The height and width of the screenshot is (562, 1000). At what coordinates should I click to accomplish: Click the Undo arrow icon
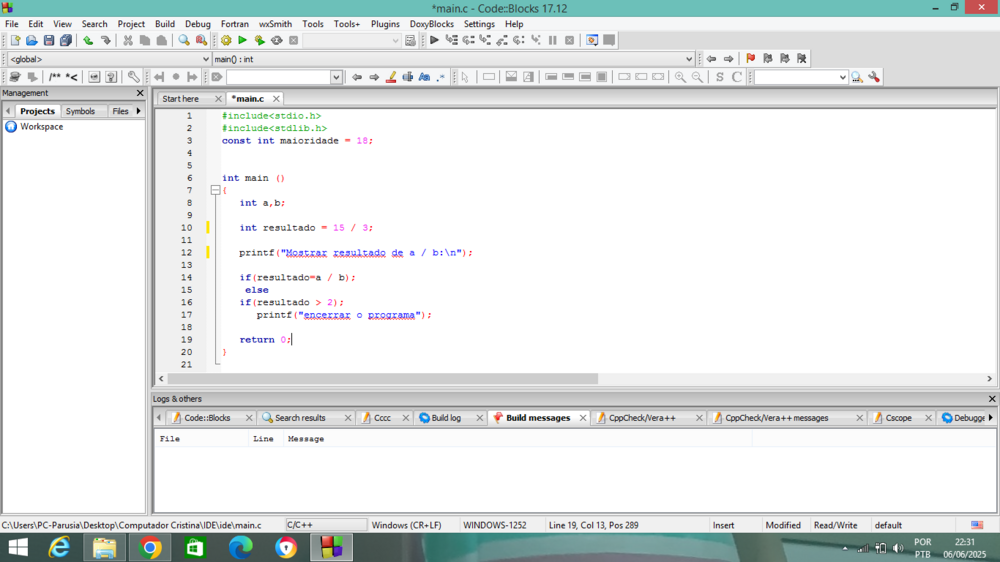[x=88, y=41]
